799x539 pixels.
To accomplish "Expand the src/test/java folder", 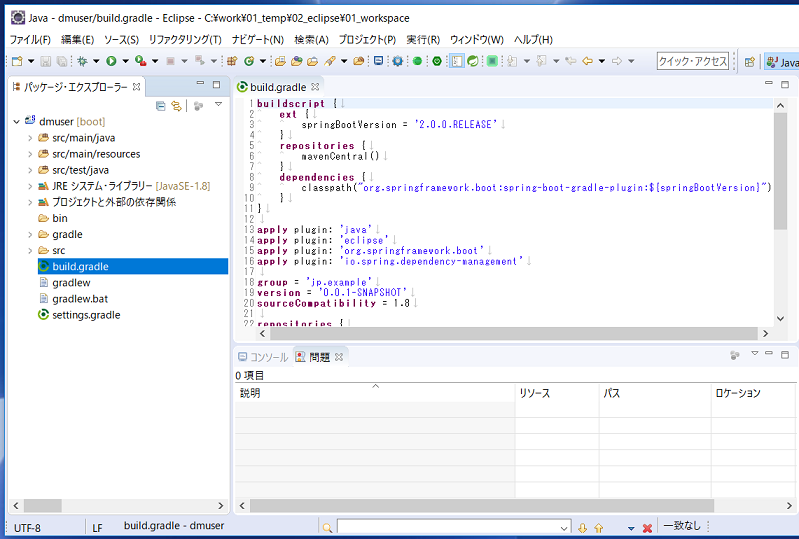I will (x=30, y=170).
